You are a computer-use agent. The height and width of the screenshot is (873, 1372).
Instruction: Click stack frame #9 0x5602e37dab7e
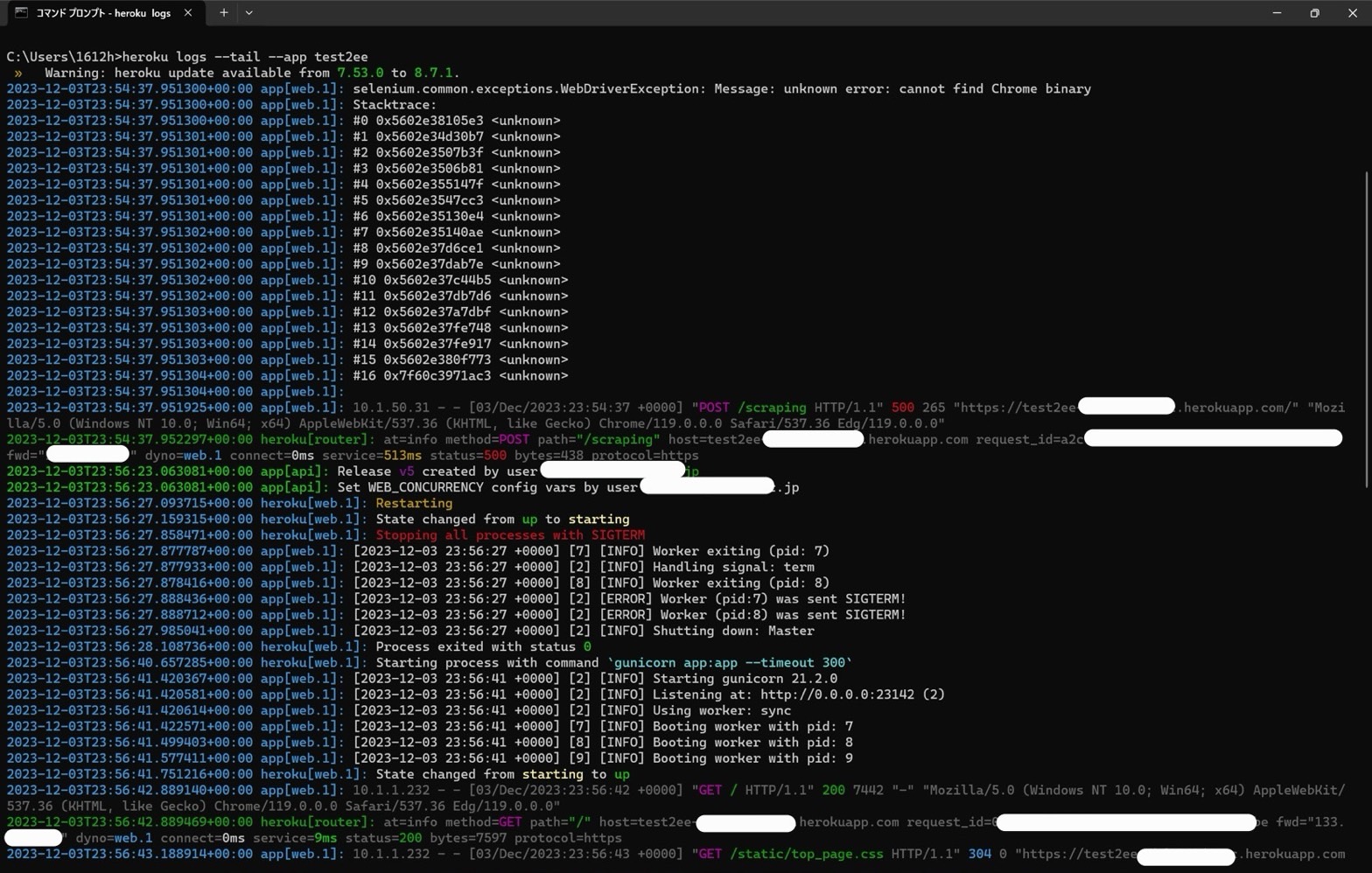click(x=457, y=264)
